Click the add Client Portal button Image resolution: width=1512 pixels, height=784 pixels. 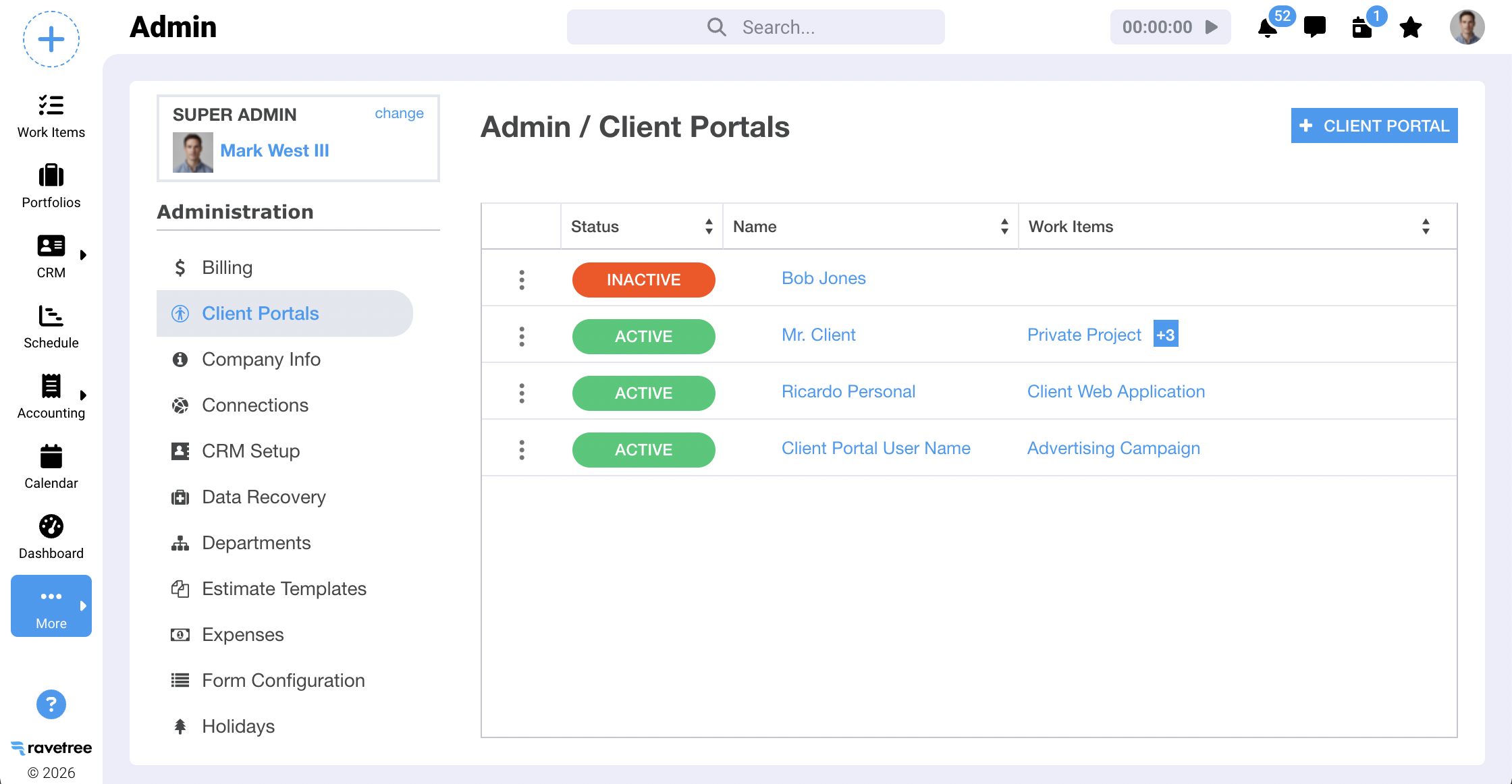[x=1374, y=126]
